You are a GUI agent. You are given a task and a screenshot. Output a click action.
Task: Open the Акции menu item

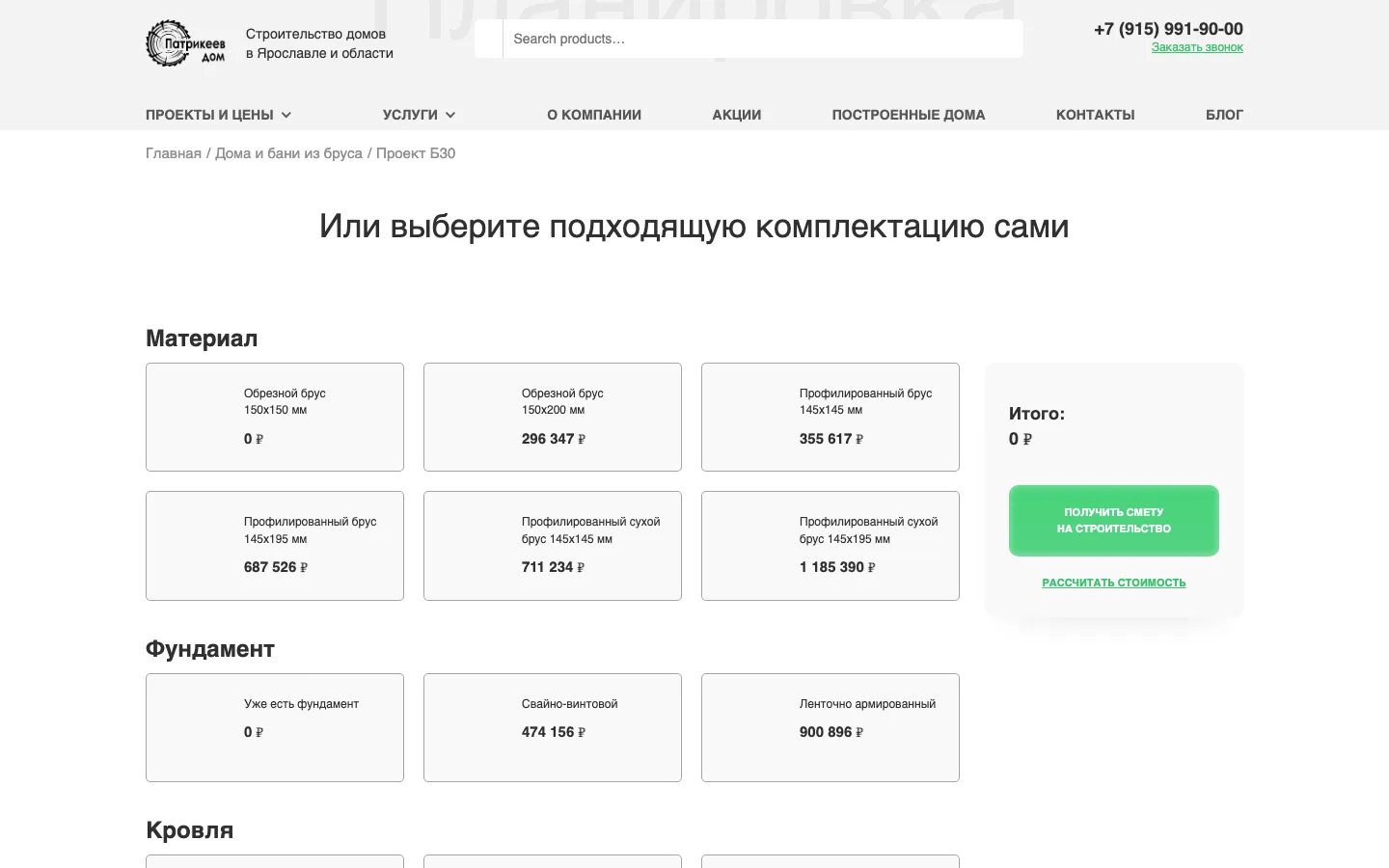pos(737,115)
